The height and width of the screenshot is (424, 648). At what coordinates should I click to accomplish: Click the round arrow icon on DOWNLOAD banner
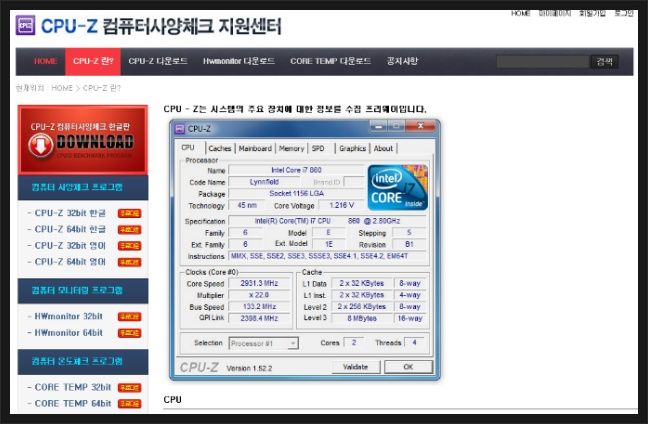point(40,145)
